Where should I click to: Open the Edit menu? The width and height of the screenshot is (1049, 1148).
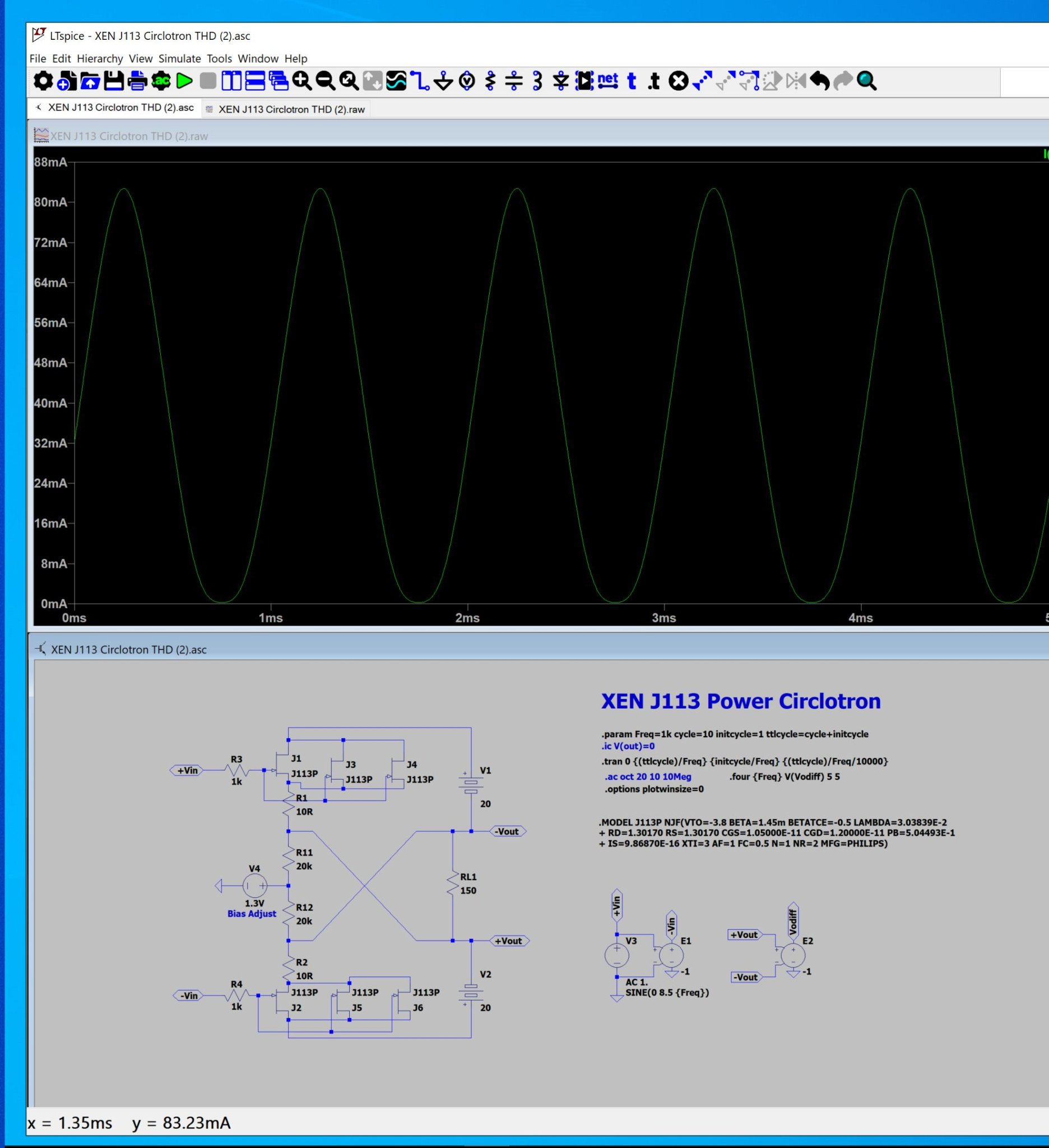pyautogui.click(x=62, y=59)
